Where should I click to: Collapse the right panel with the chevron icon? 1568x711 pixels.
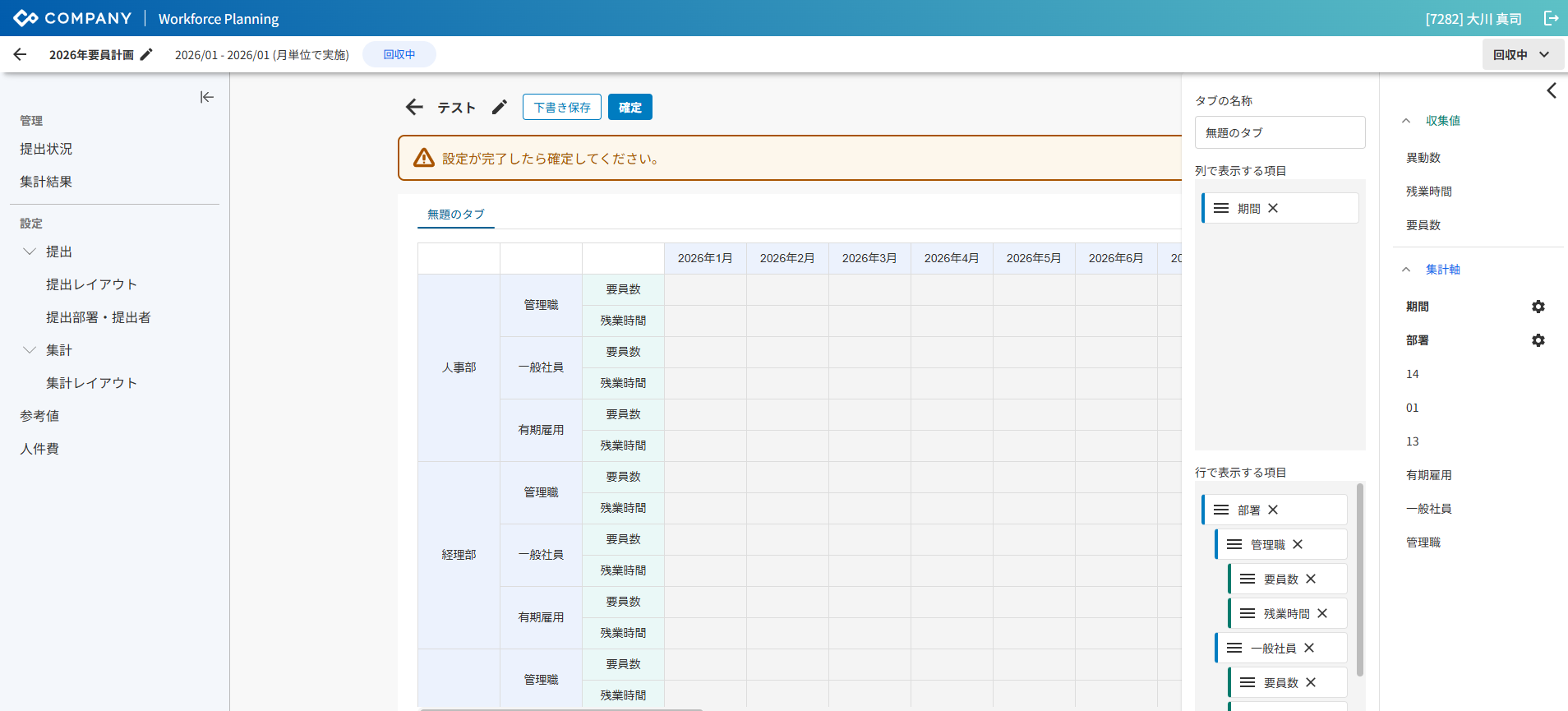(x=1552, y=90)
